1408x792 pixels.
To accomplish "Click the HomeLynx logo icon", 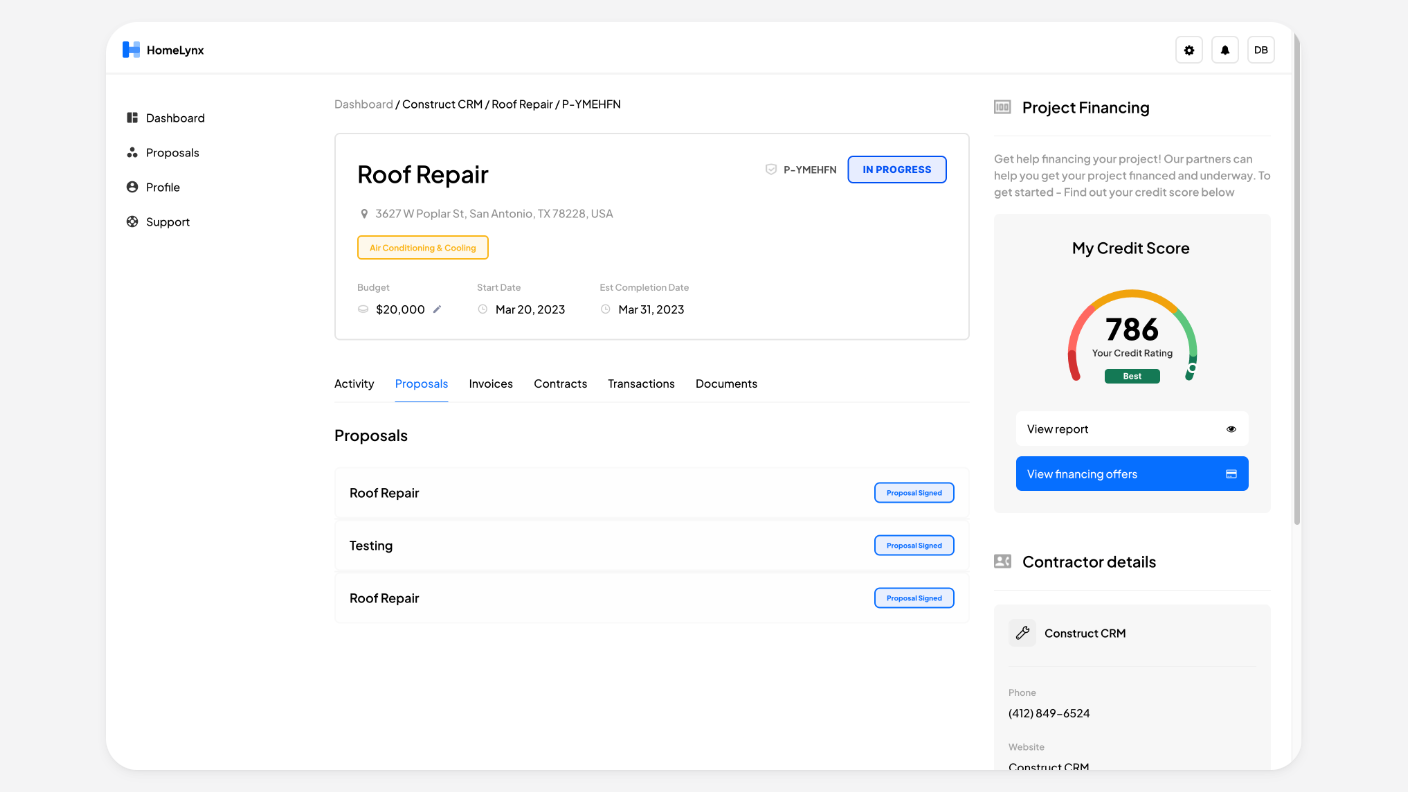I will pyautogui.click(x=131, y=50).
